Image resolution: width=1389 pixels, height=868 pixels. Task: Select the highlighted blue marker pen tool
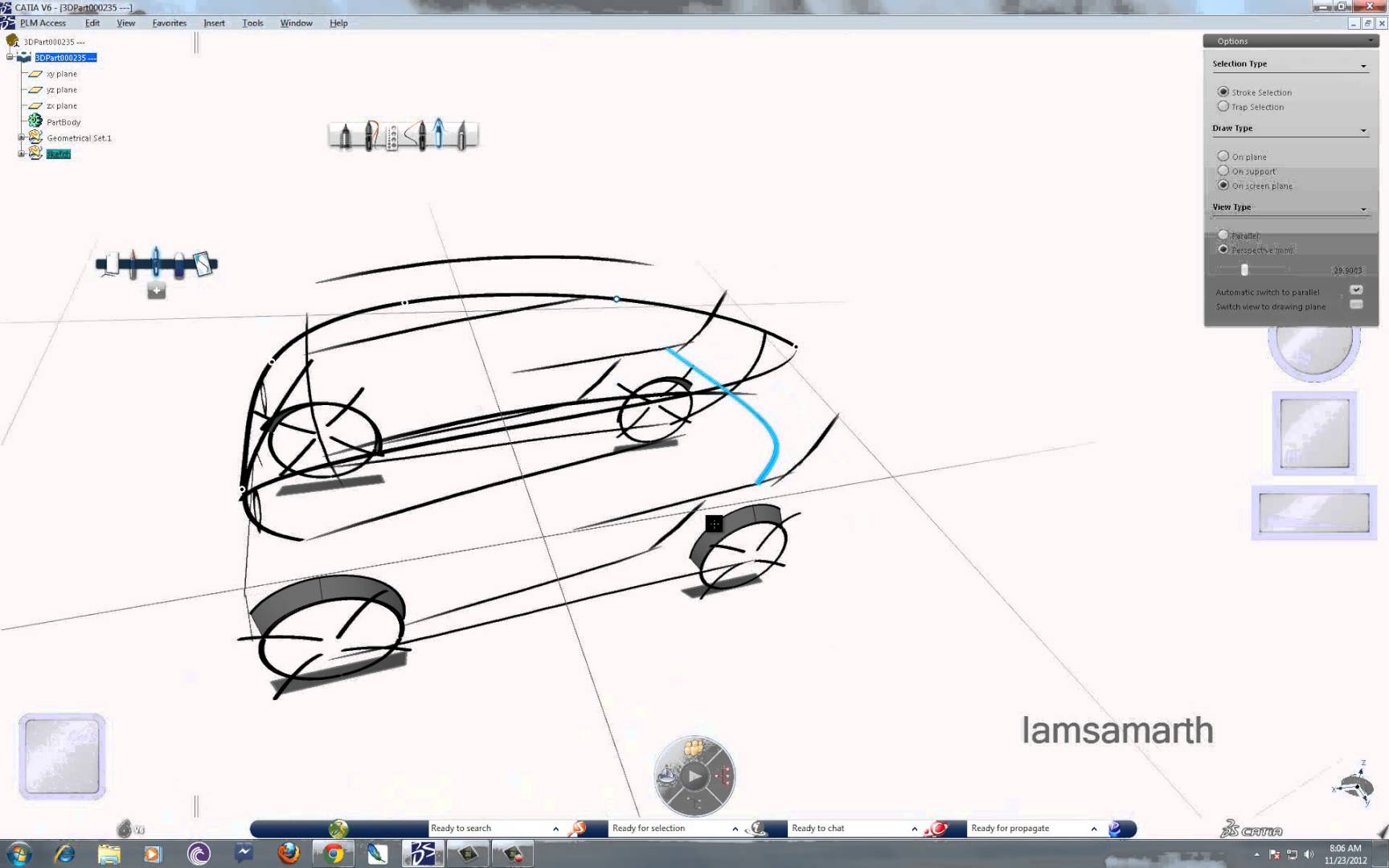click(438, 135)
